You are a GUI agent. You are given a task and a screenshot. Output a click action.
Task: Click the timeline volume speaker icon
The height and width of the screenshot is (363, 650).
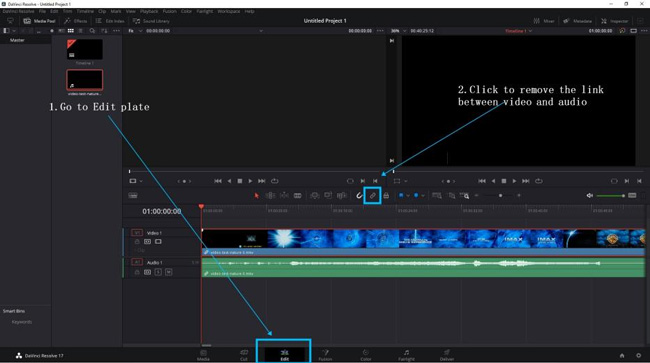pyautogui.click(x=589, y=196)
